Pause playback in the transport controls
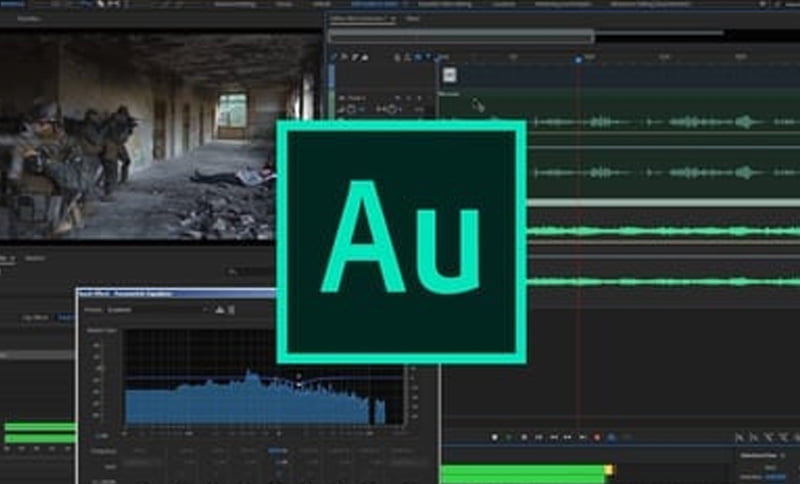Viewport: 800px width, 484px height. click(524, 437)
